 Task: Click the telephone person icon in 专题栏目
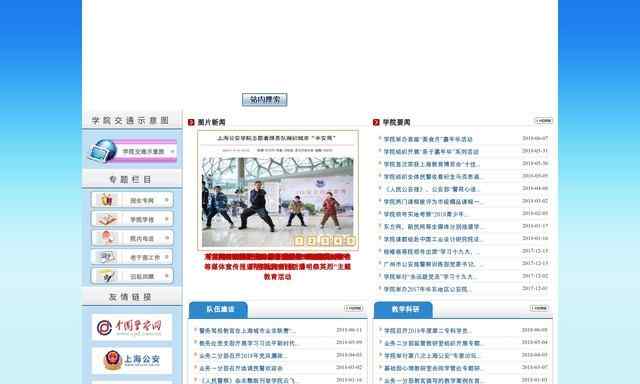point(107,238)
